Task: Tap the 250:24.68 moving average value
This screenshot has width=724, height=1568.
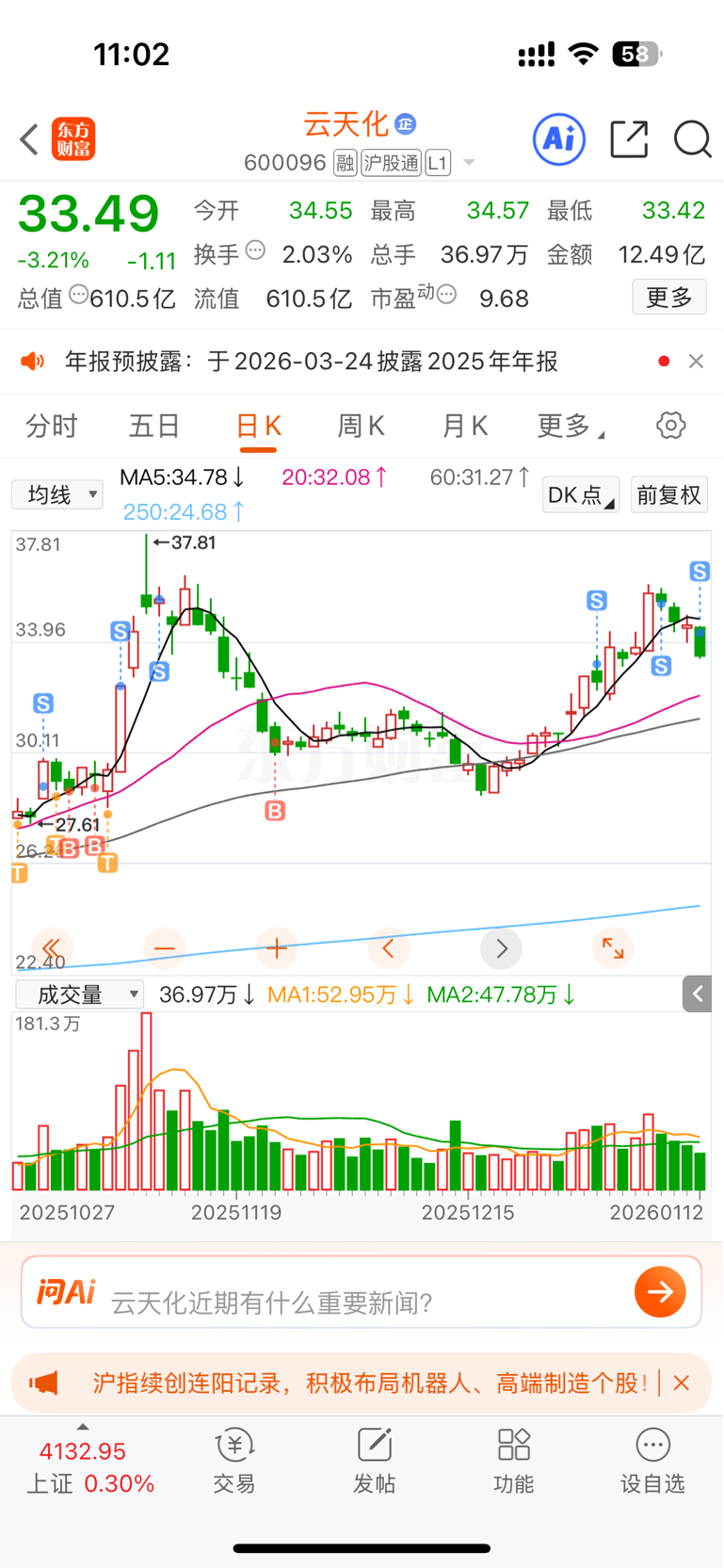Action: (x=185, y=512)
